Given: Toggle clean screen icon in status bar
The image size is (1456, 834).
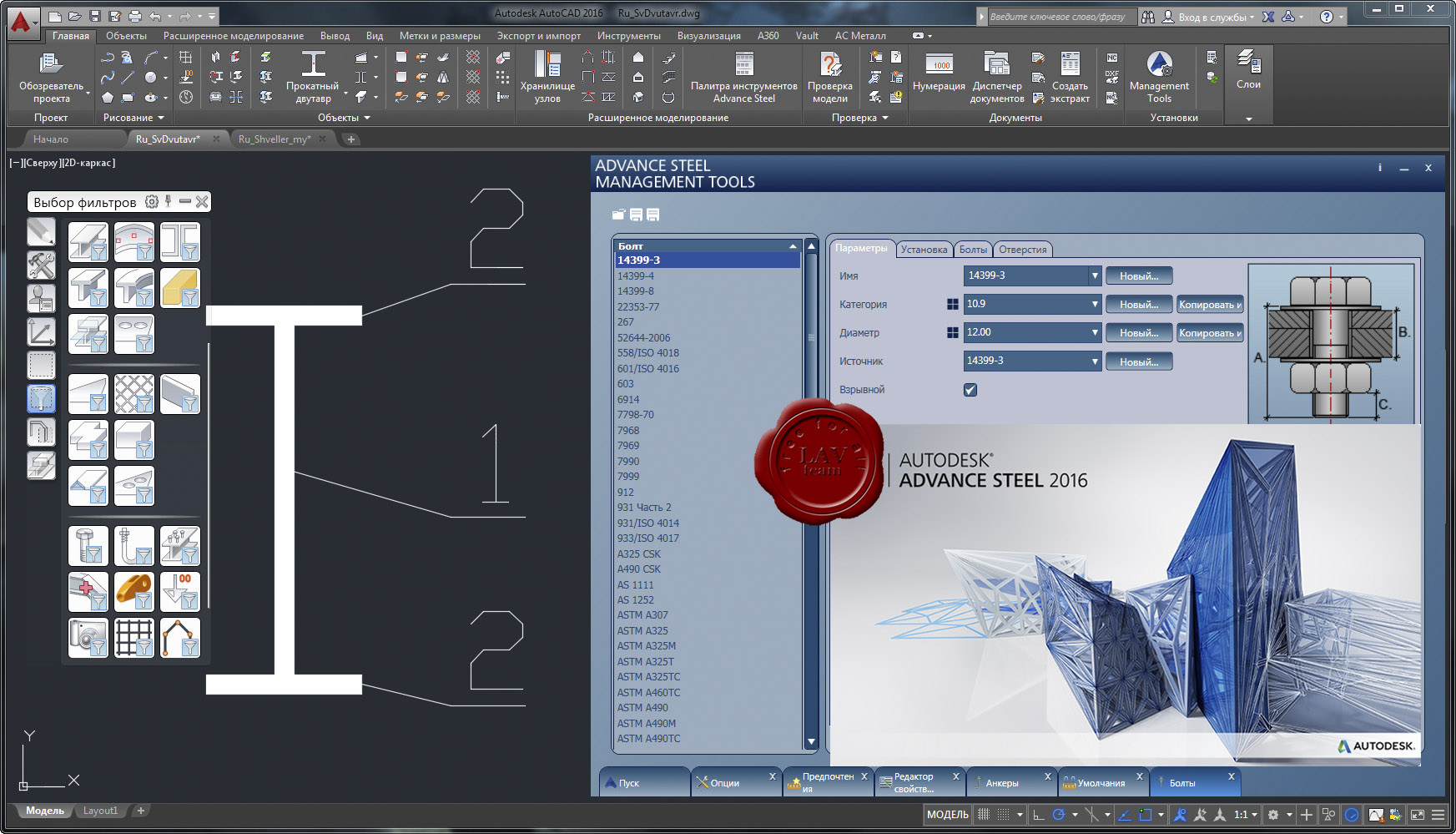Looking at the screenshot, I should pyautogui.click(x=1417, y=815).
